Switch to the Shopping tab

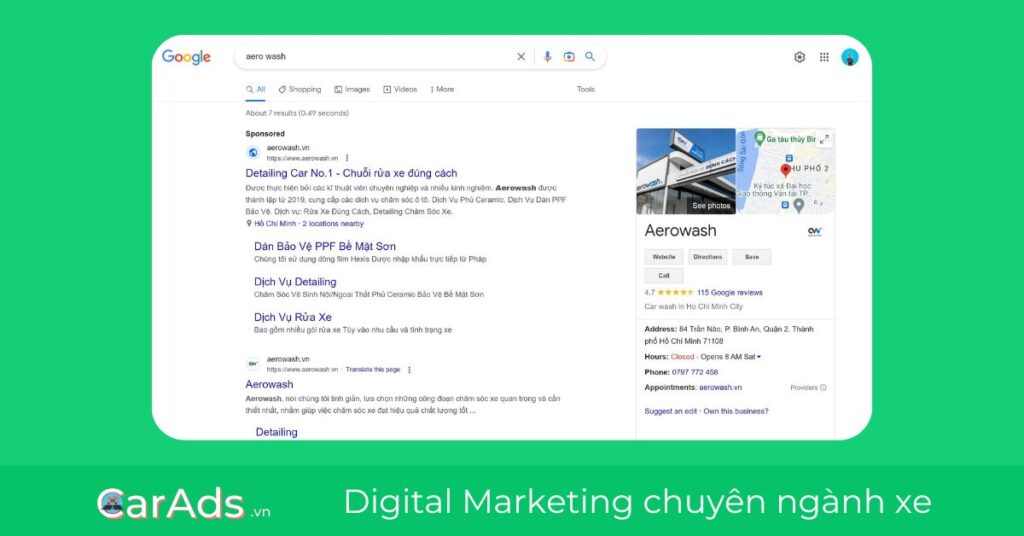pyautogui.click(x=300, y=89)
